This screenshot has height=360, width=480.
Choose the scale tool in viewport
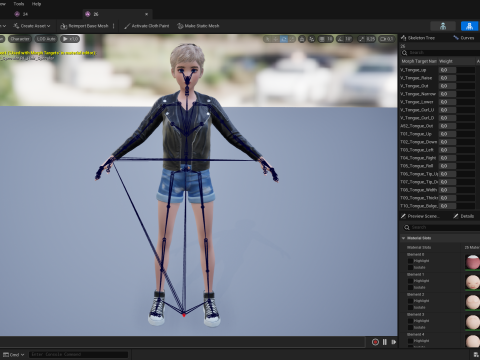(x=292, y=39)
